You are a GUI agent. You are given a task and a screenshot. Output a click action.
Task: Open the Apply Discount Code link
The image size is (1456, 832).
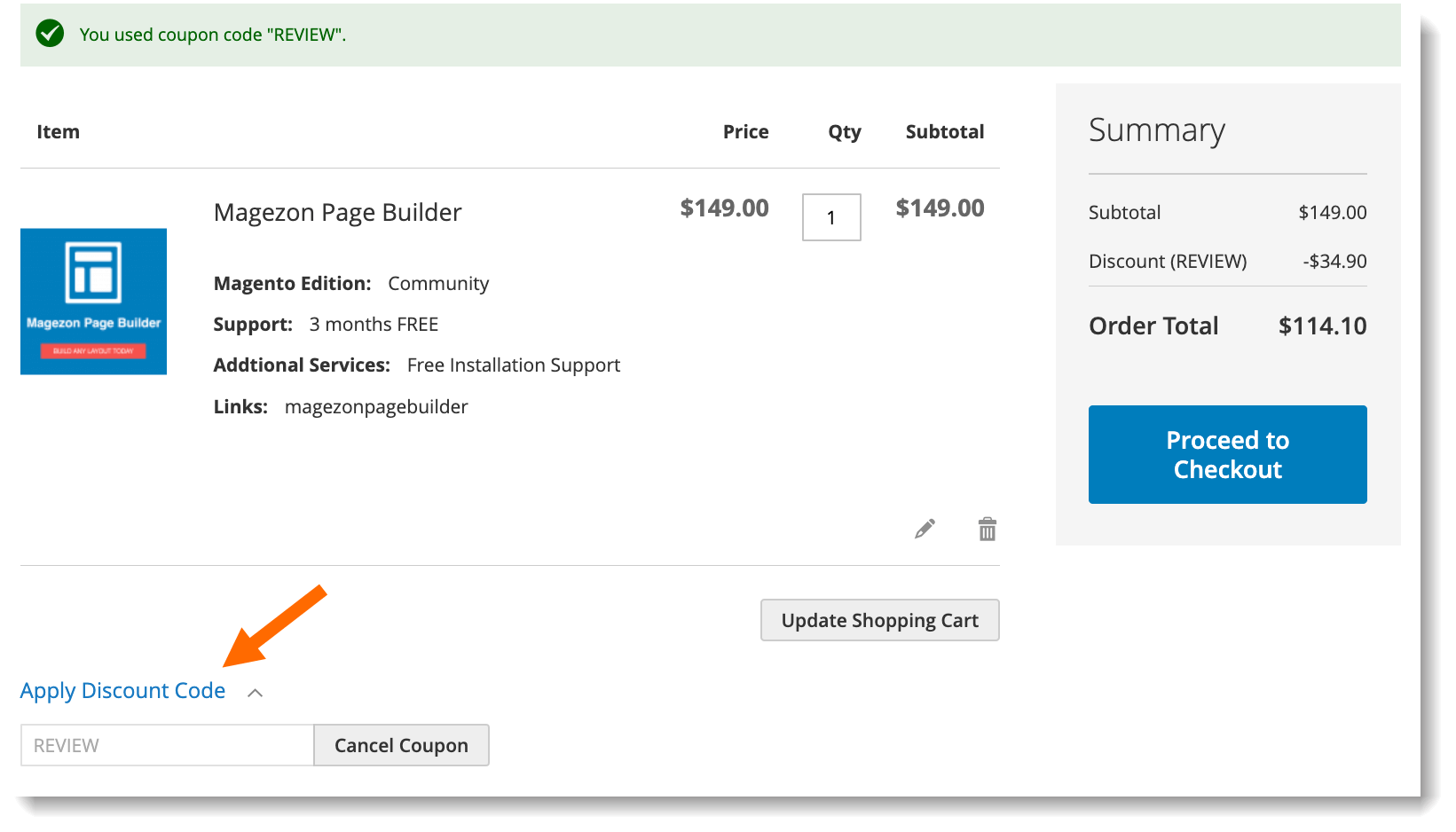pyautogui.click(x=122, y=690)
